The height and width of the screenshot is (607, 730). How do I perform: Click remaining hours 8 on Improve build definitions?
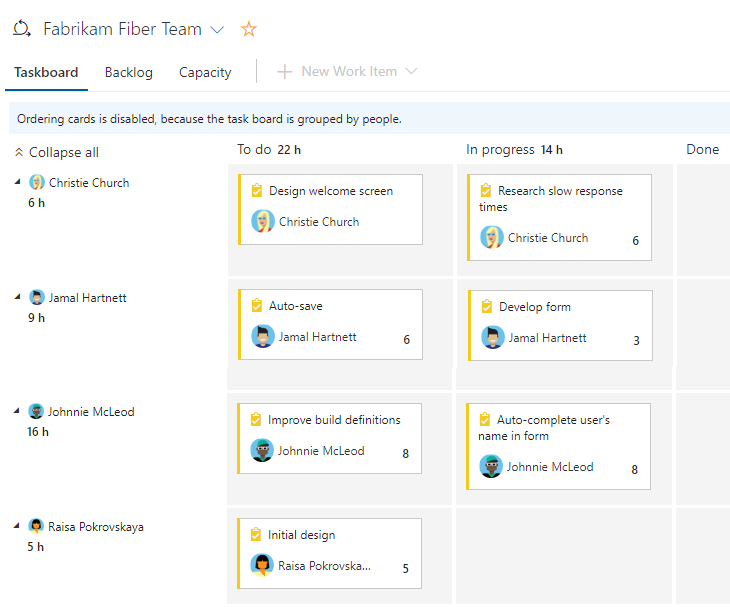(405, 453)
